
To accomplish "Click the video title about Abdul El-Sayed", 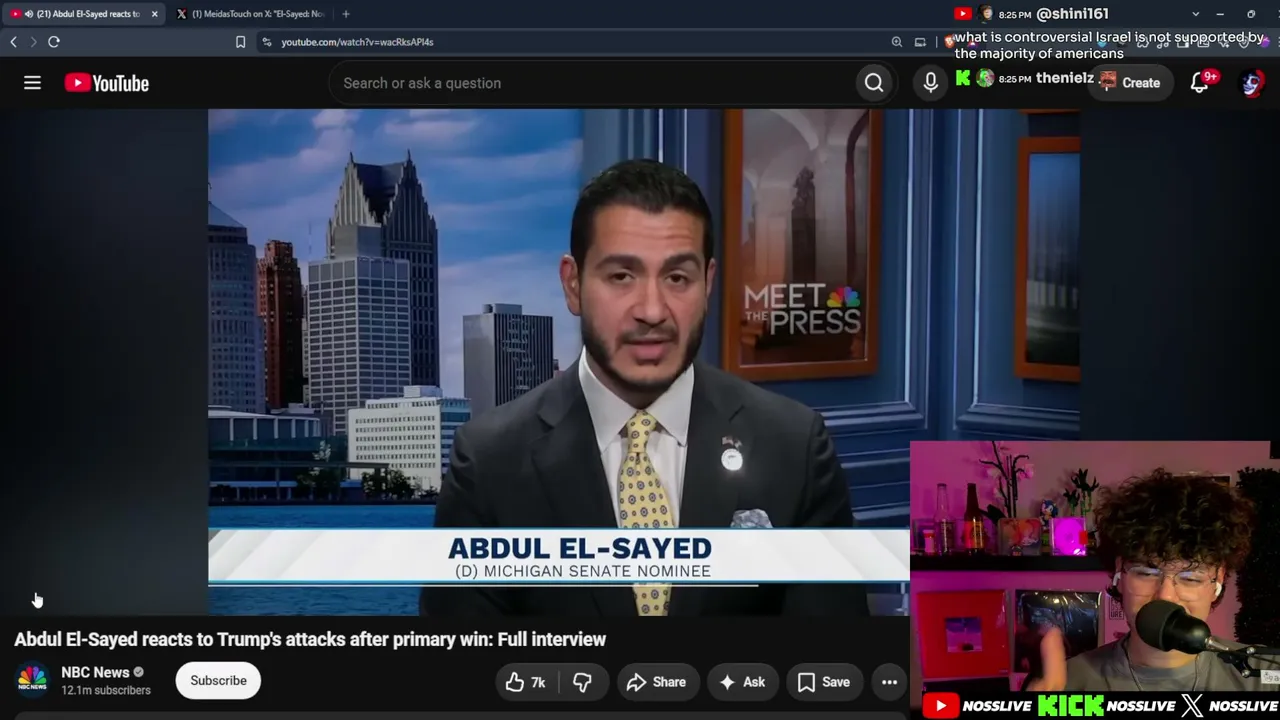I will click(310, 639).
